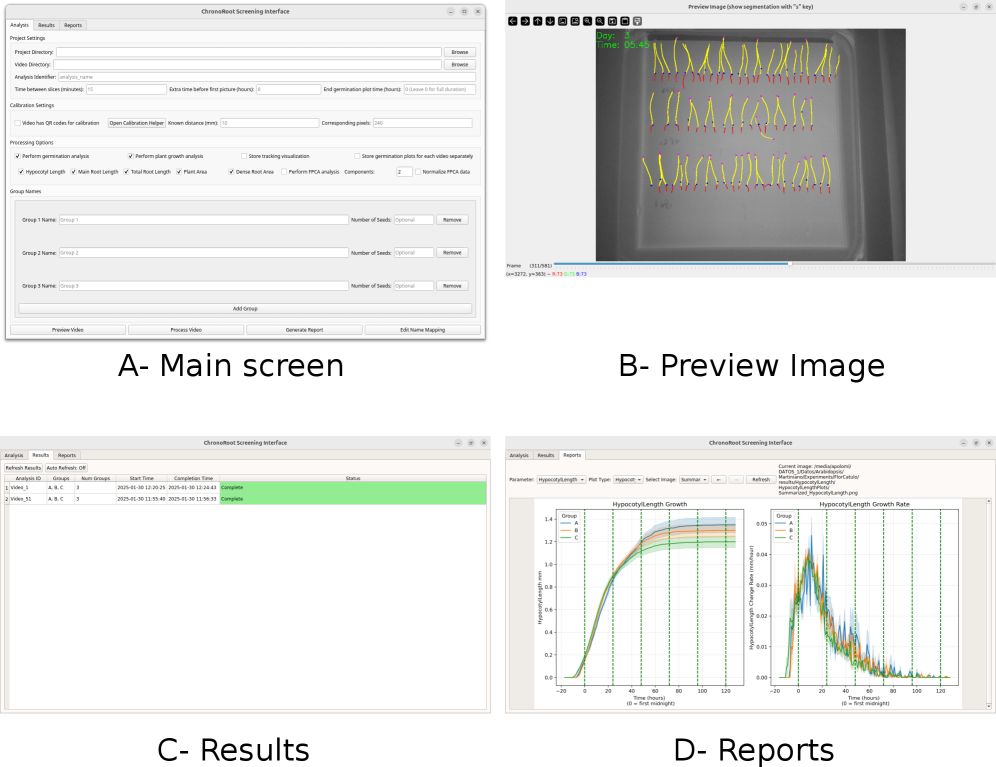Select Analysis tab in the Reports window

(519, 456)
